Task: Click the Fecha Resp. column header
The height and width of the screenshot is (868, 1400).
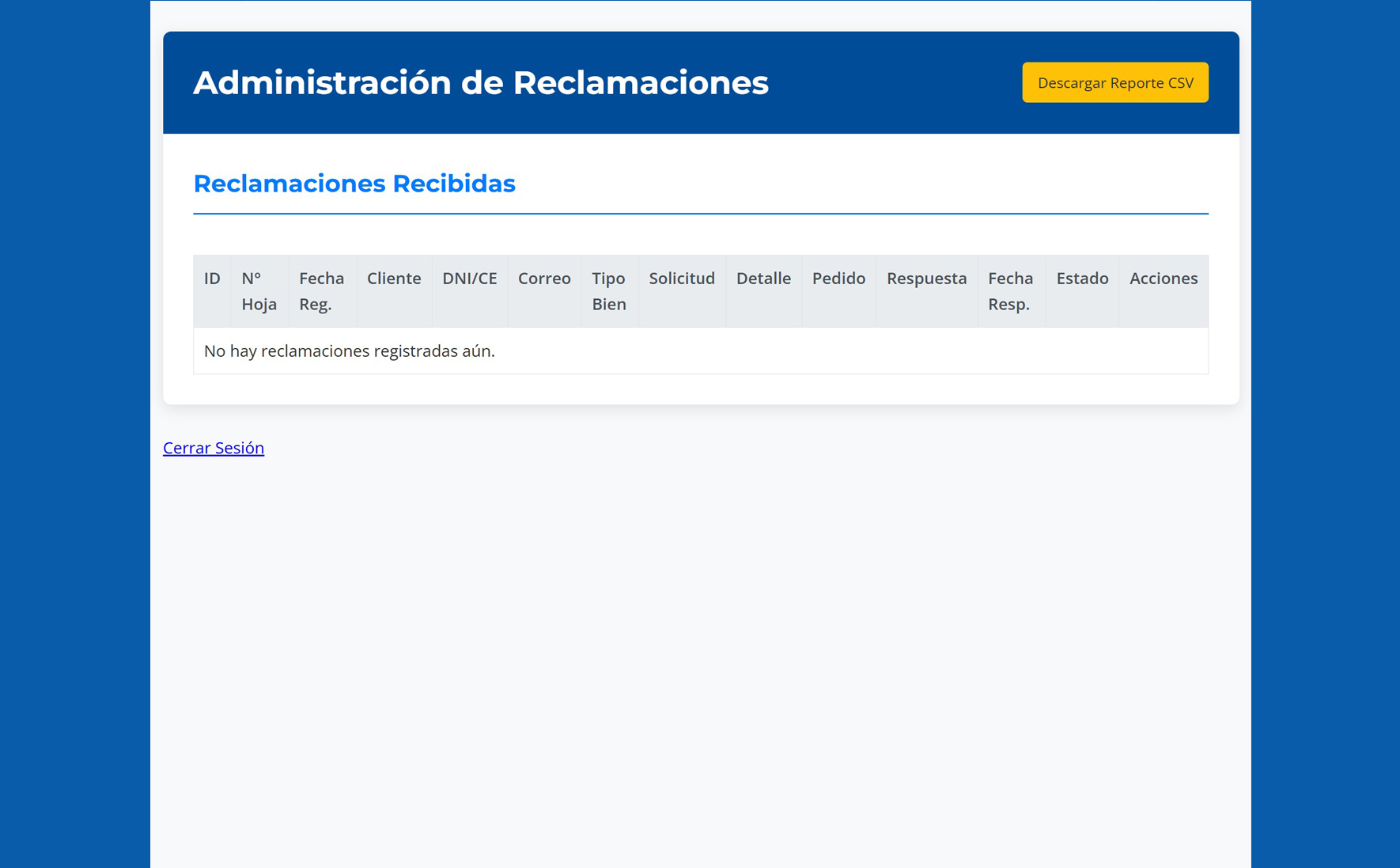Action: pos(1010,290)
